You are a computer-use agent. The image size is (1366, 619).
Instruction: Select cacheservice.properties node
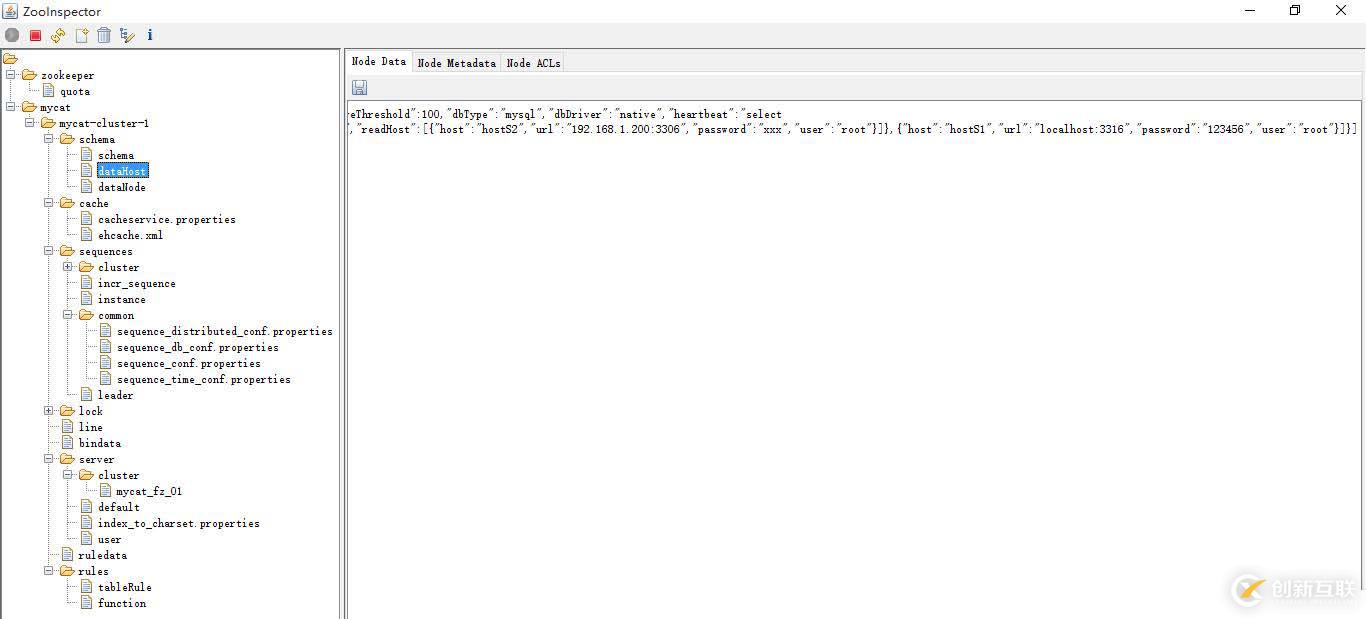point(167,219)
